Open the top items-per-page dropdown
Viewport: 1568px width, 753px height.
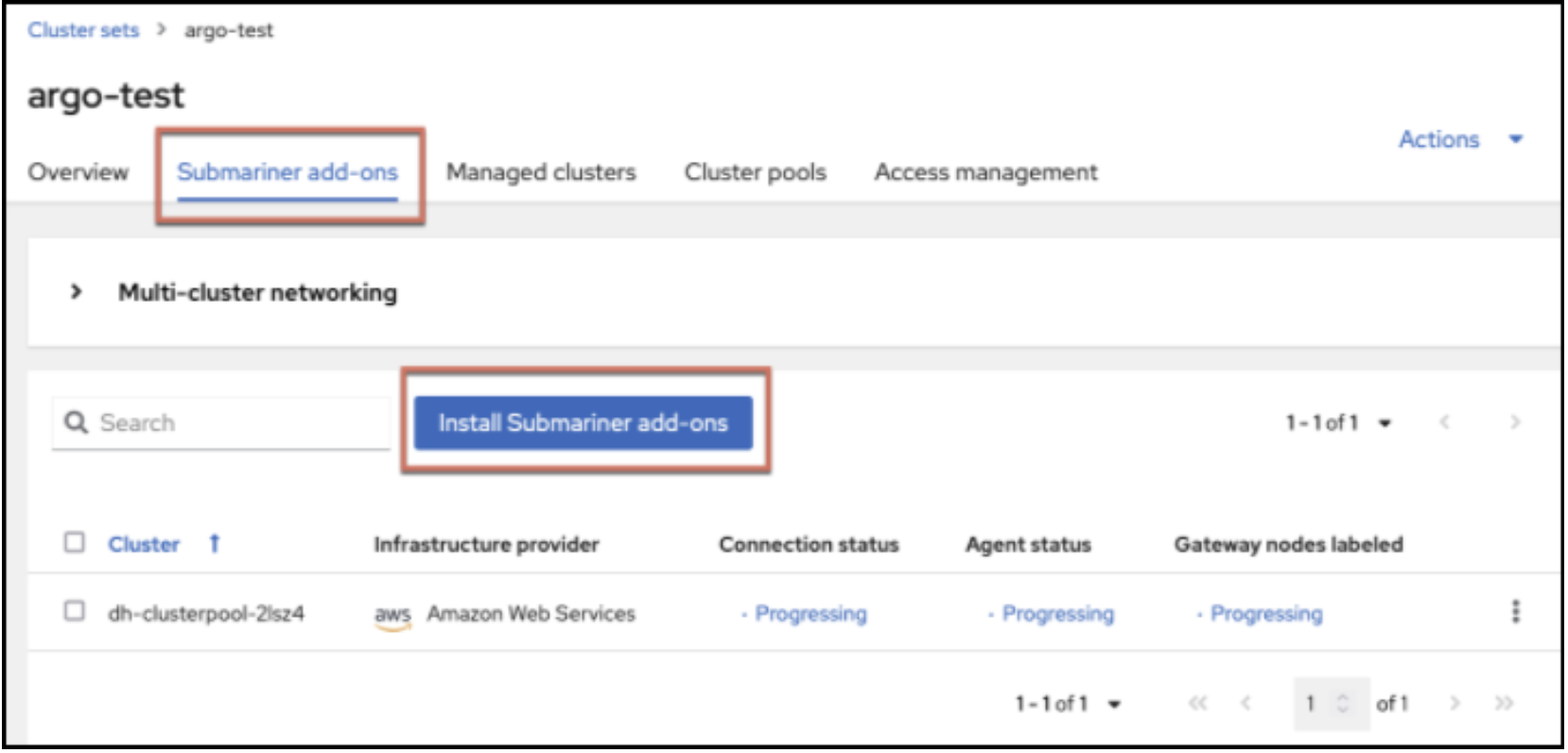point(1337,423)
